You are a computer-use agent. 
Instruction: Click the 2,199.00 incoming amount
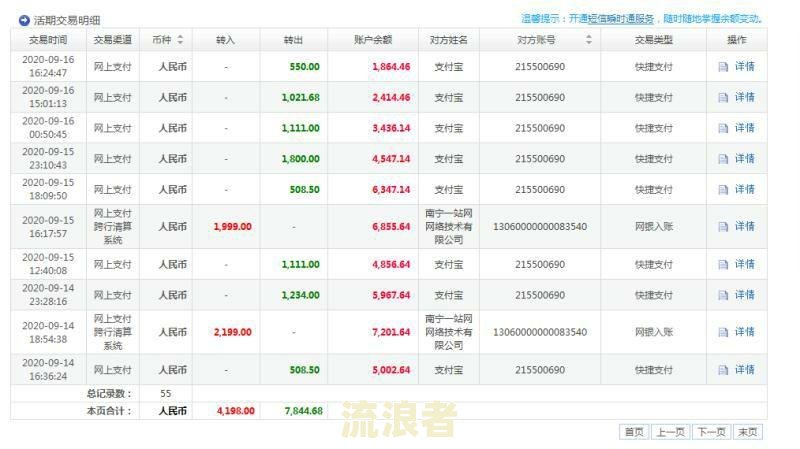pyautogui.click(x=233, y=332)
